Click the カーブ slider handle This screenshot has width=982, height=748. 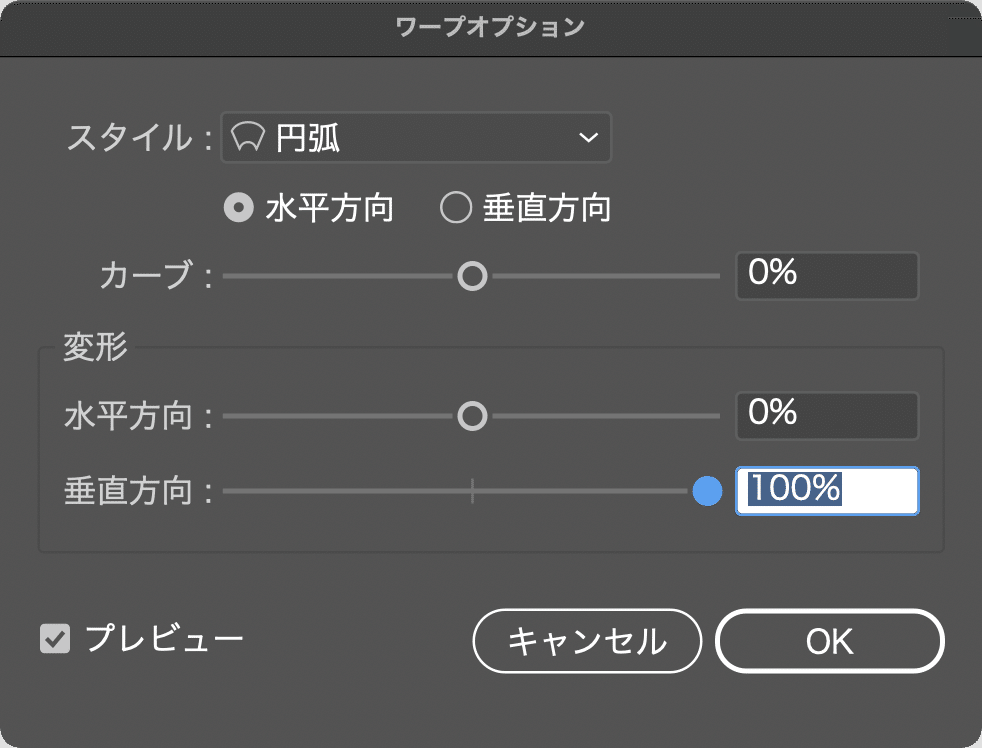click(472, 275)
